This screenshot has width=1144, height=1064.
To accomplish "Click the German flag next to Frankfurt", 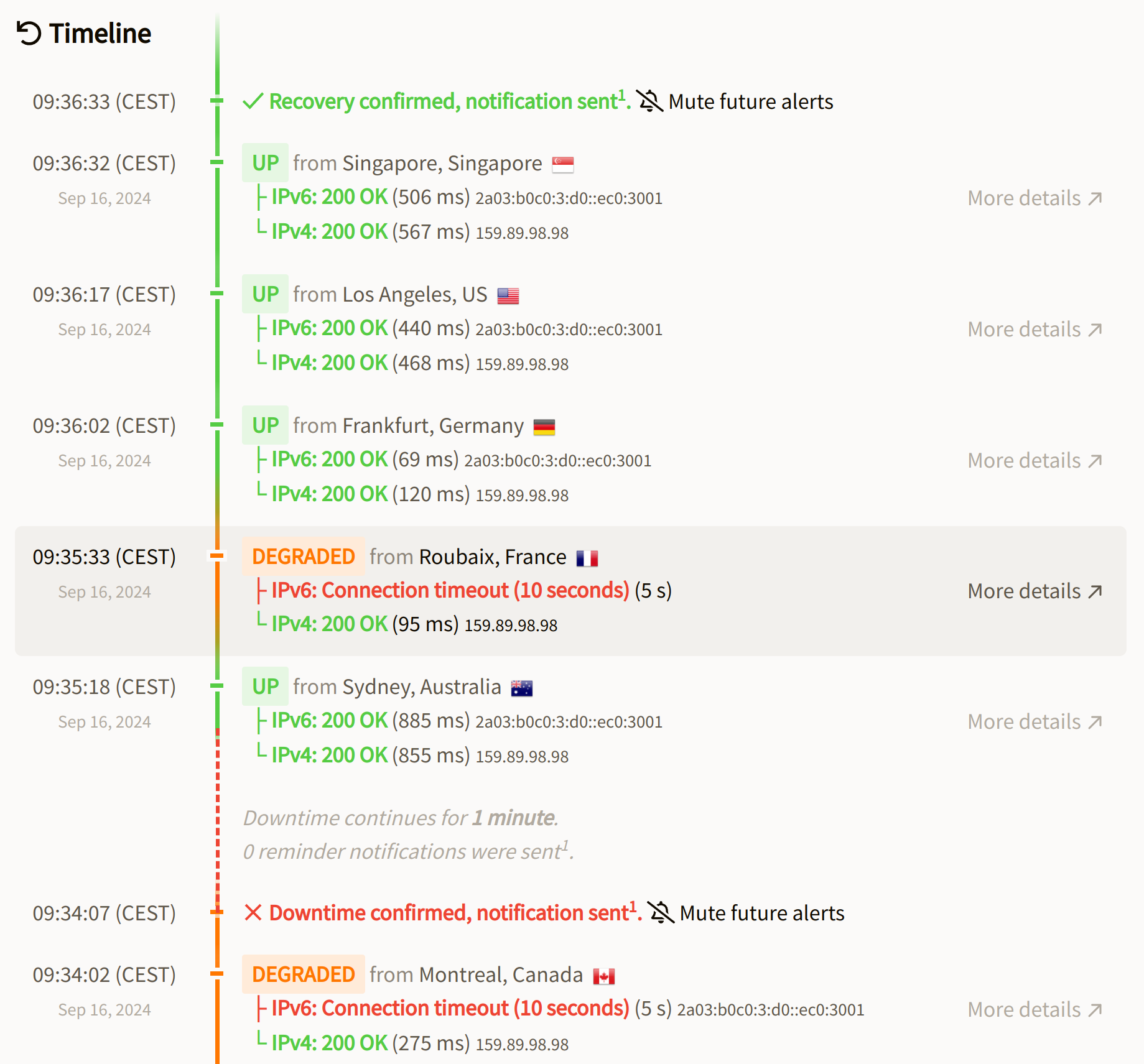I will click(544, 427).
